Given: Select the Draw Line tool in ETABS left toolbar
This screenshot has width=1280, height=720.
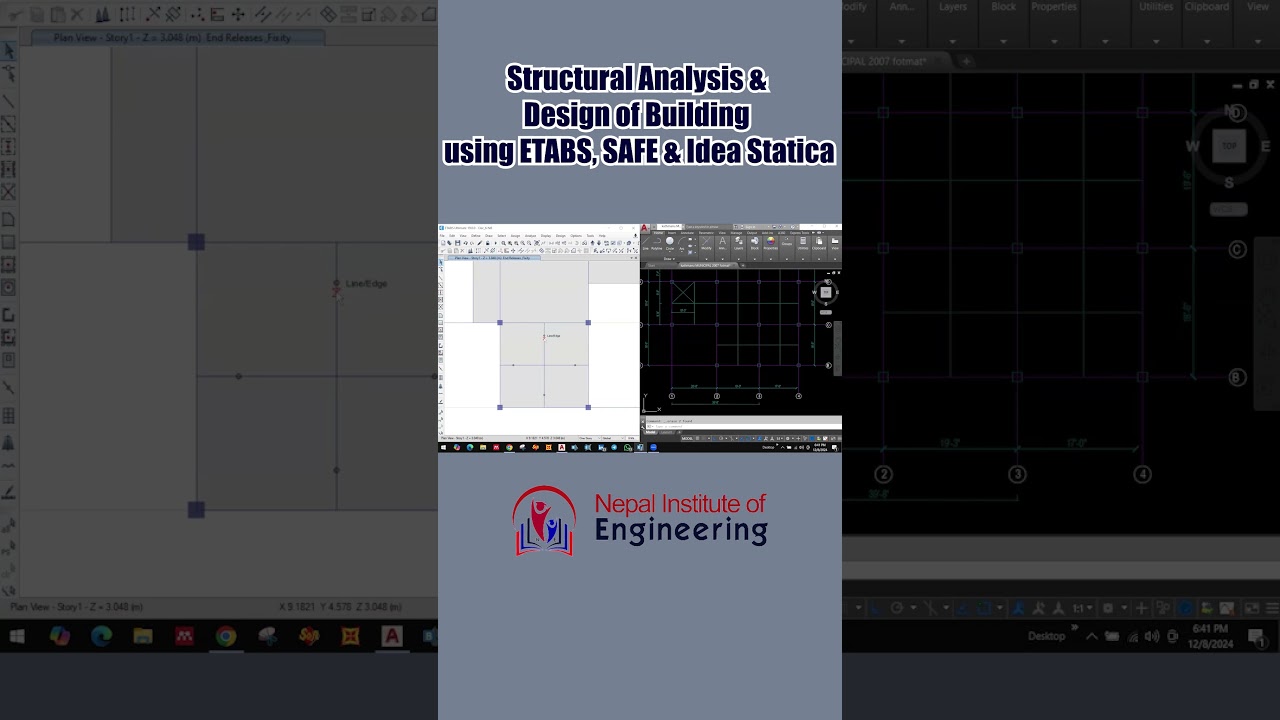Looking at the screenshot, I should pyautogui.click(x=8, y=101).
